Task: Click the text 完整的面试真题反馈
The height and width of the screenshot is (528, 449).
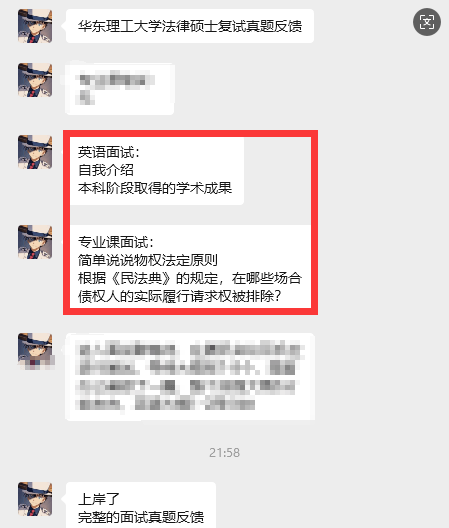Action: coord(141,517)
